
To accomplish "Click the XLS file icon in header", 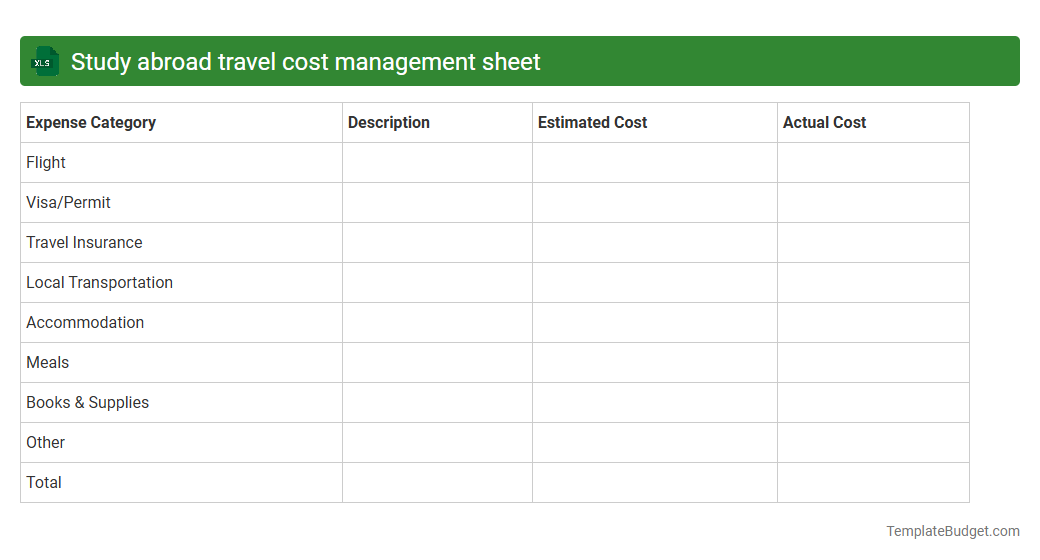I will [45, 62].
